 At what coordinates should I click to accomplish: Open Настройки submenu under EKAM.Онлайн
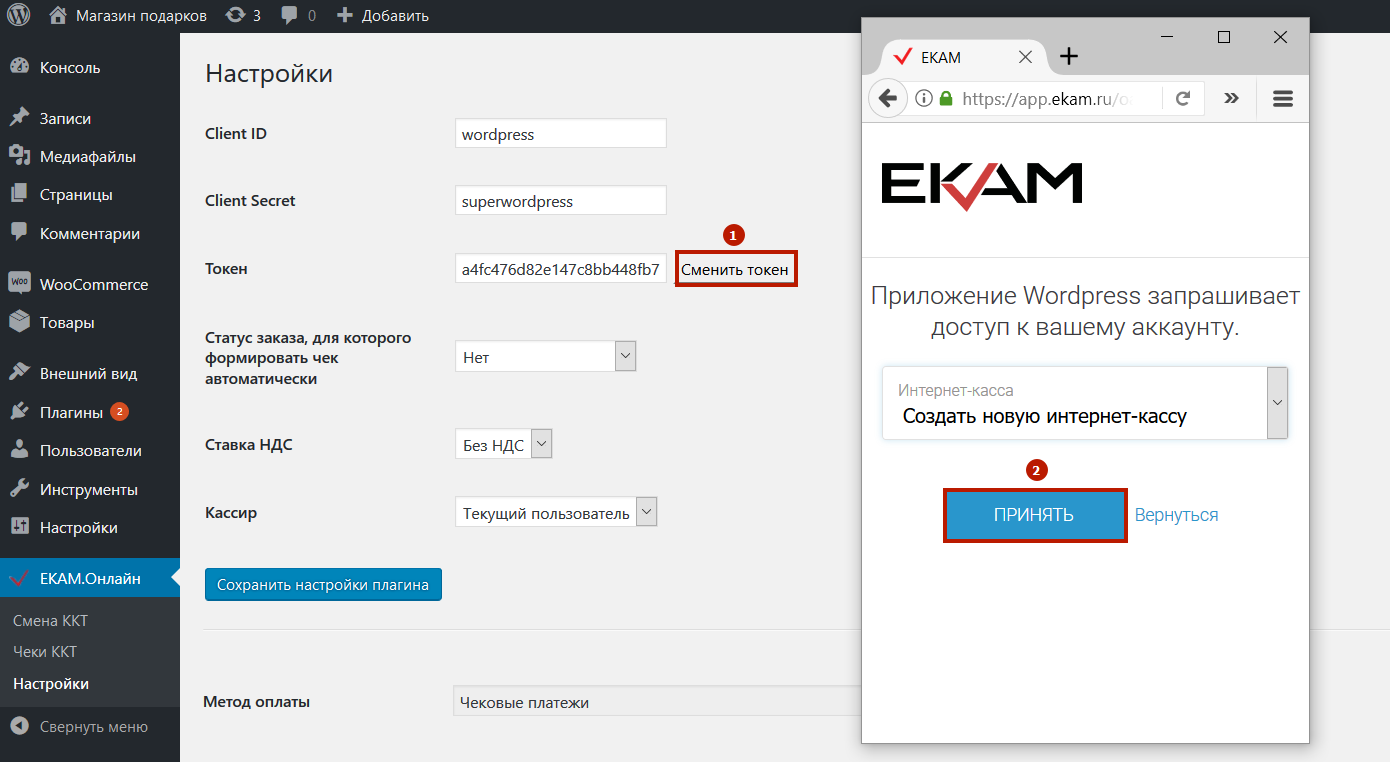pyautogui.click(x=51, y=684)
